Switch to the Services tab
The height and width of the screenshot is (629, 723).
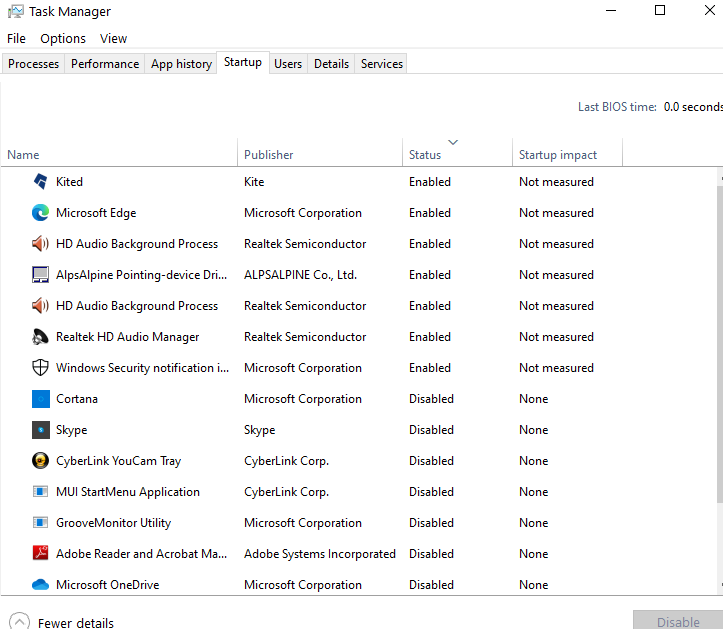pyautogui.click(x=382, y=64)
